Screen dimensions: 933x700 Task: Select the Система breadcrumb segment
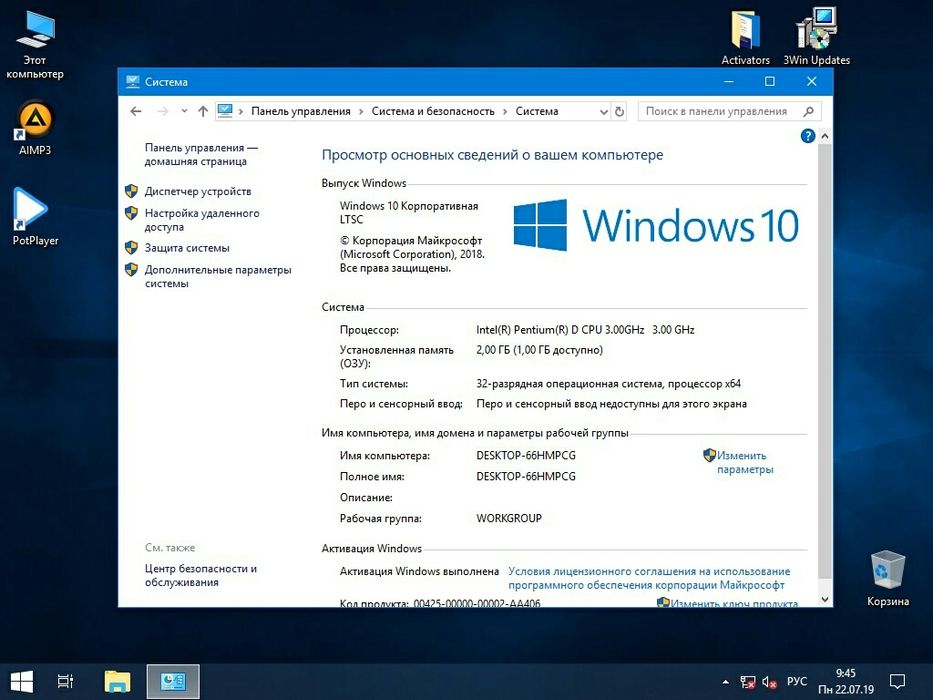[x=537, y=111]
